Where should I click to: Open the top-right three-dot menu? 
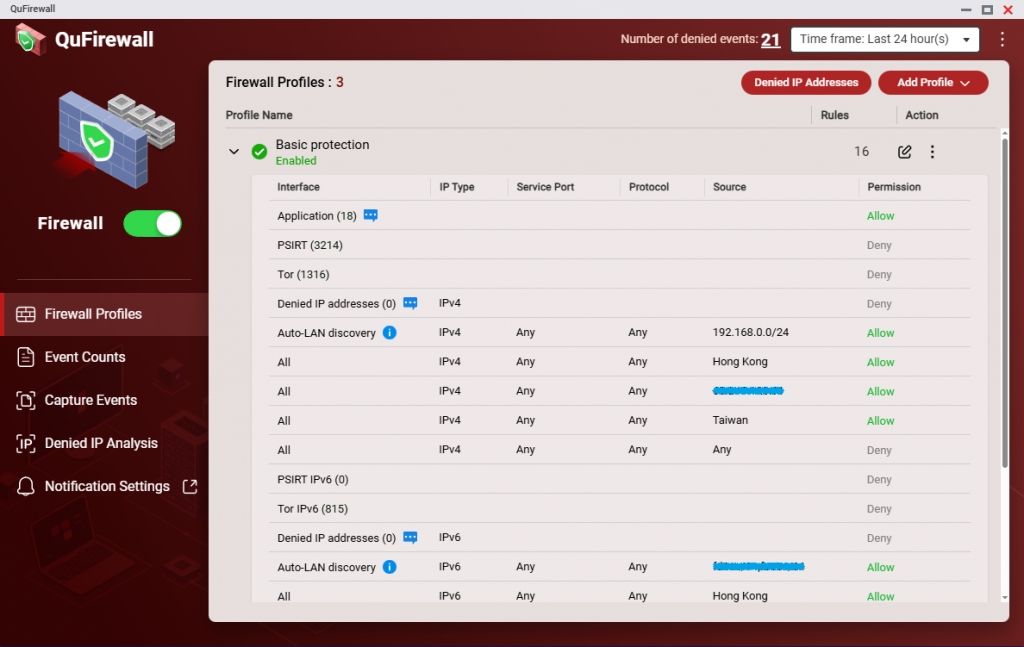(x=1002, y=39)
